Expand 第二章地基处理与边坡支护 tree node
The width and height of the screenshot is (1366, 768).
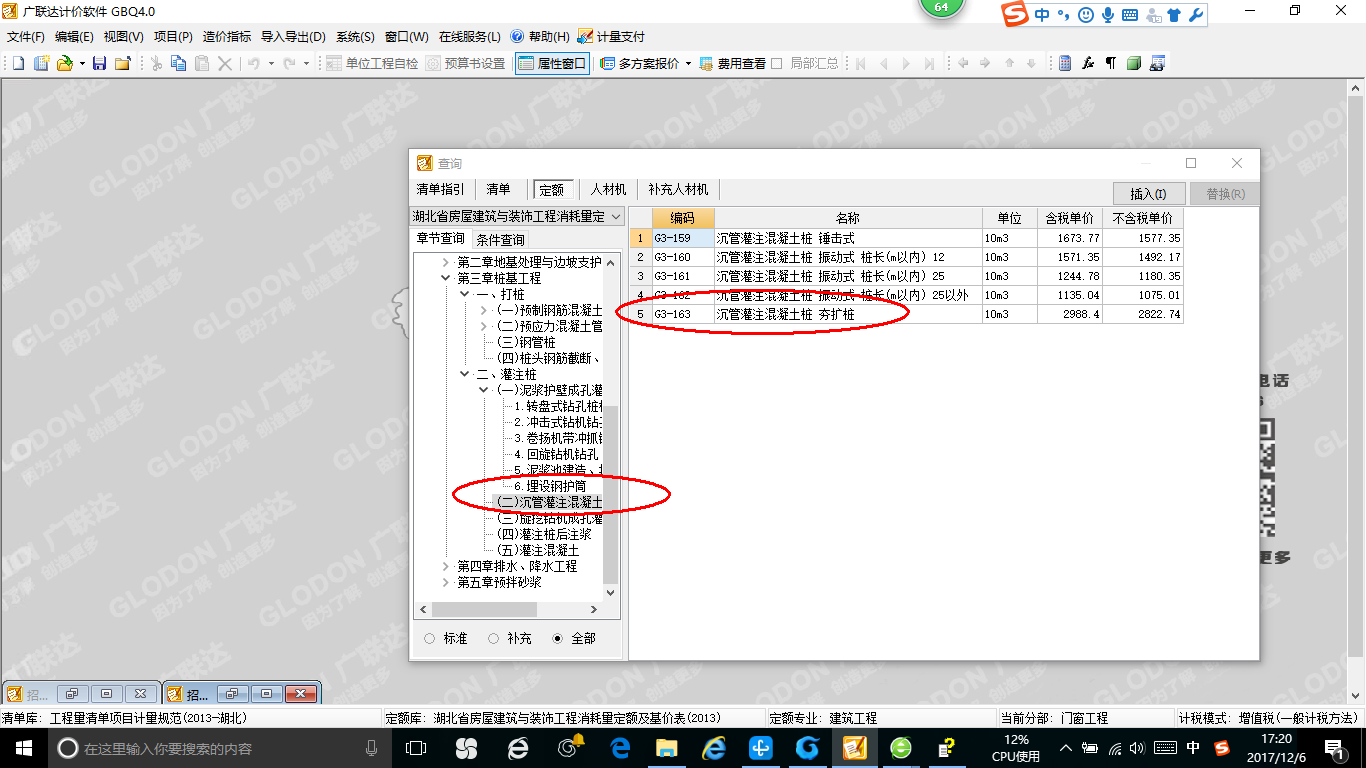[x=446, y=262]
